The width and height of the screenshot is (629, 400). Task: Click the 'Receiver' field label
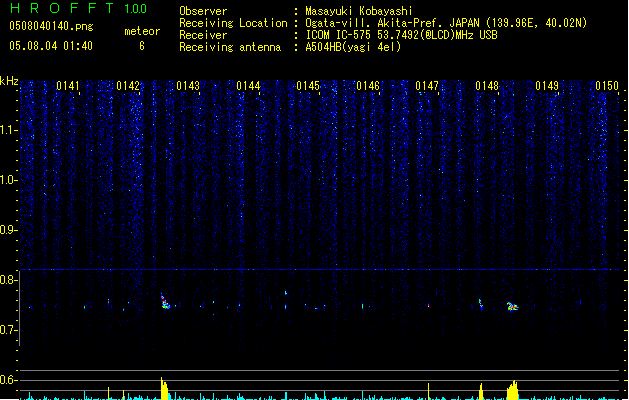(203, 35)
